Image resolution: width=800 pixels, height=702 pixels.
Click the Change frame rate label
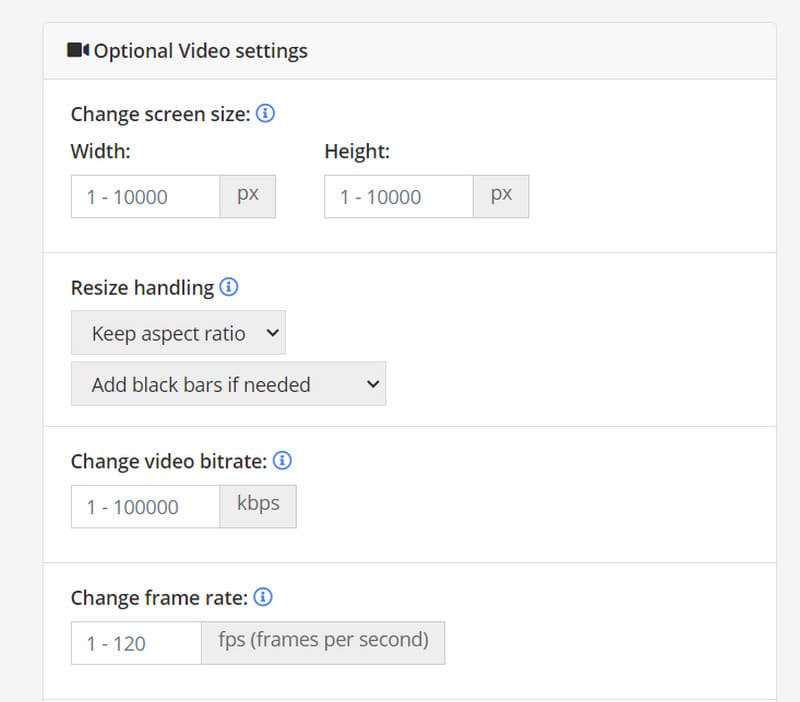156,597
